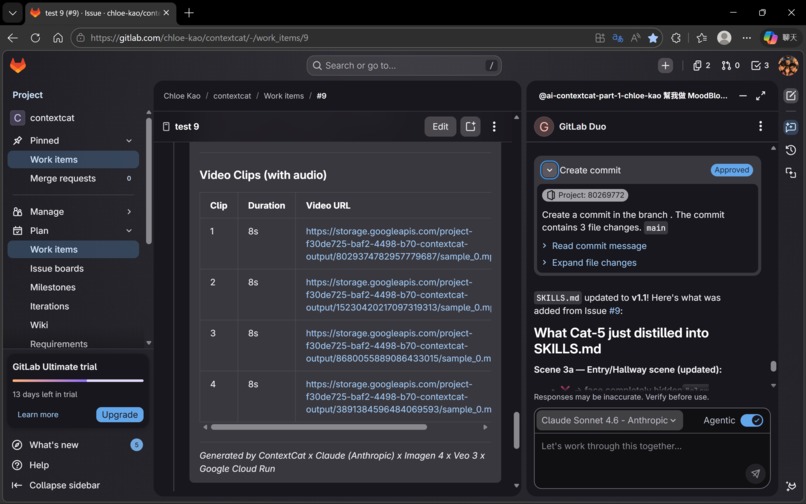
Task: Open Duo chat history clock icon
Action: tap(791, 150)
